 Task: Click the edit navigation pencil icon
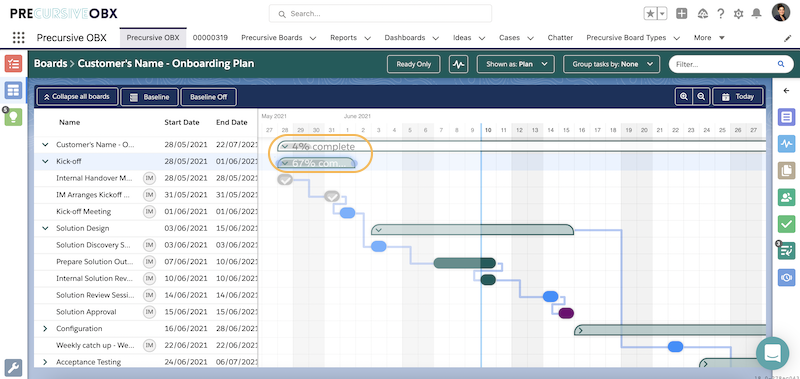(788, 38)
